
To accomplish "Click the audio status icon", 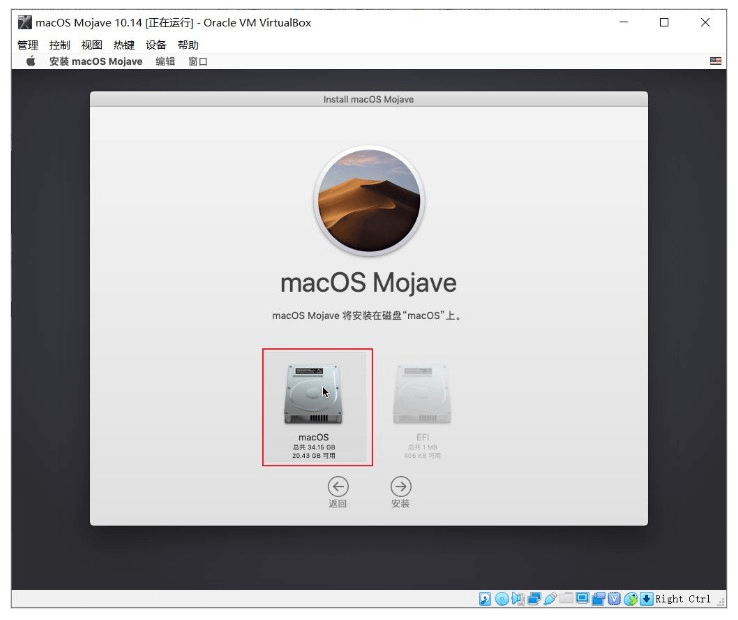I will [518, 599].
